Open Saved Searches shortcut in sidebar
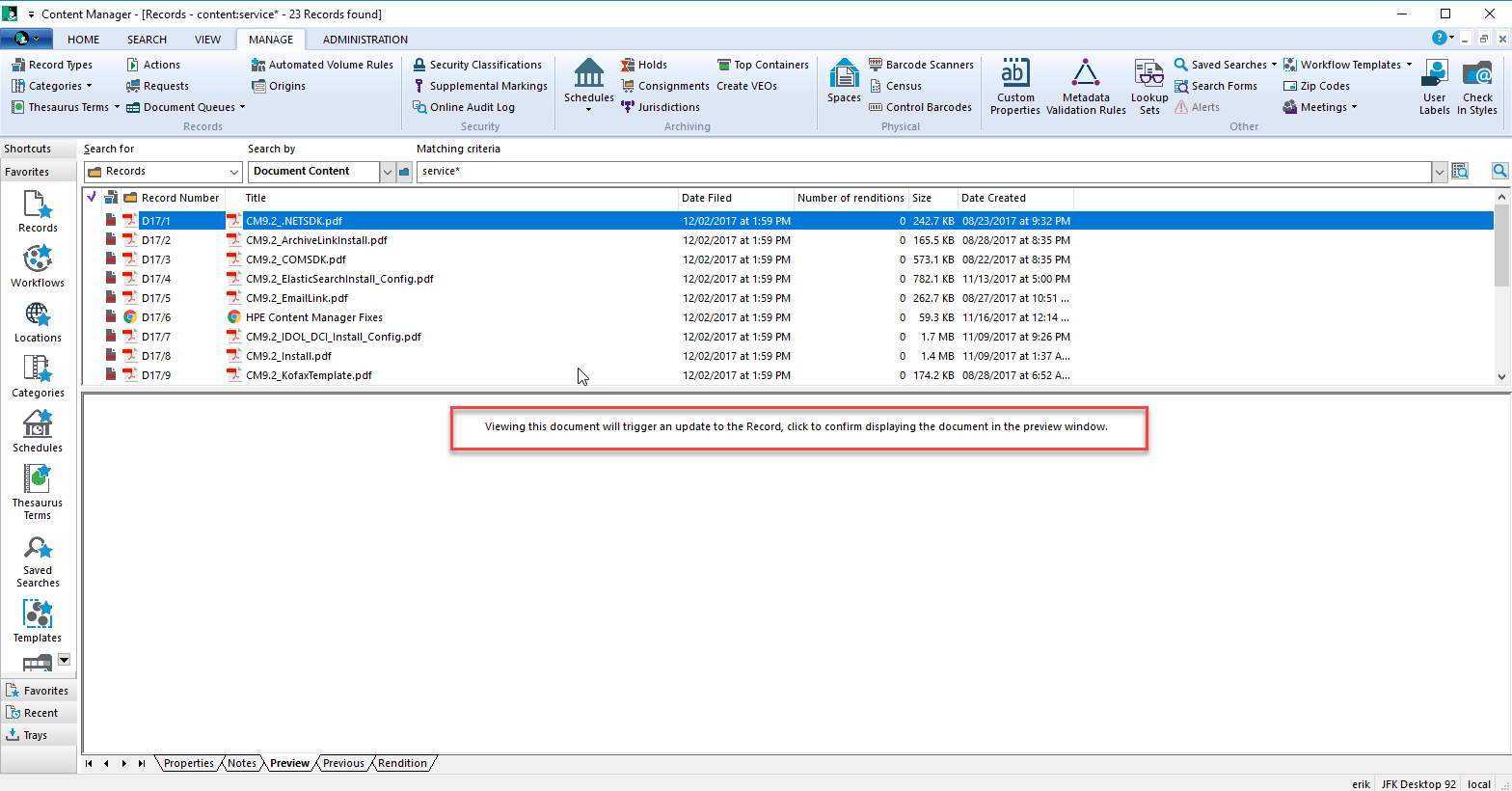Screen dimensions: 1512x791 pyautogui.click(x=38, y=561)
